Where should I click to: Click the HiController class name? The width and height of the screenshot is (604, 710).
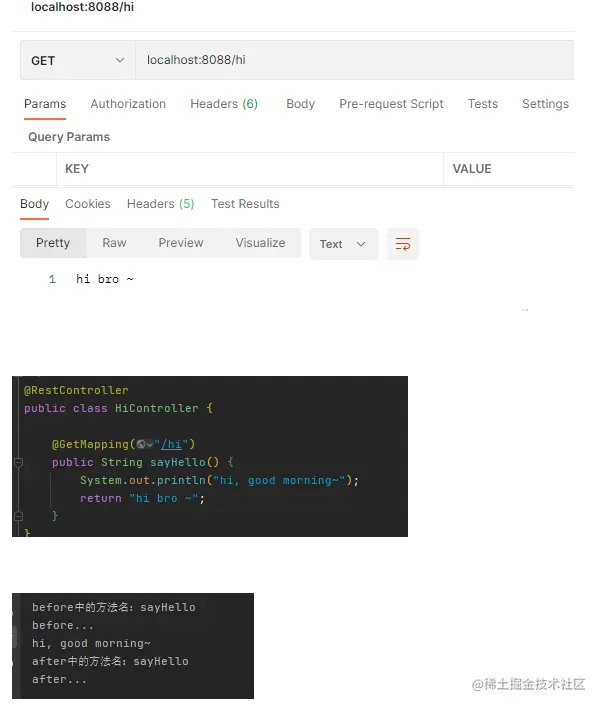pyautogui.click(x=157, y=408)
